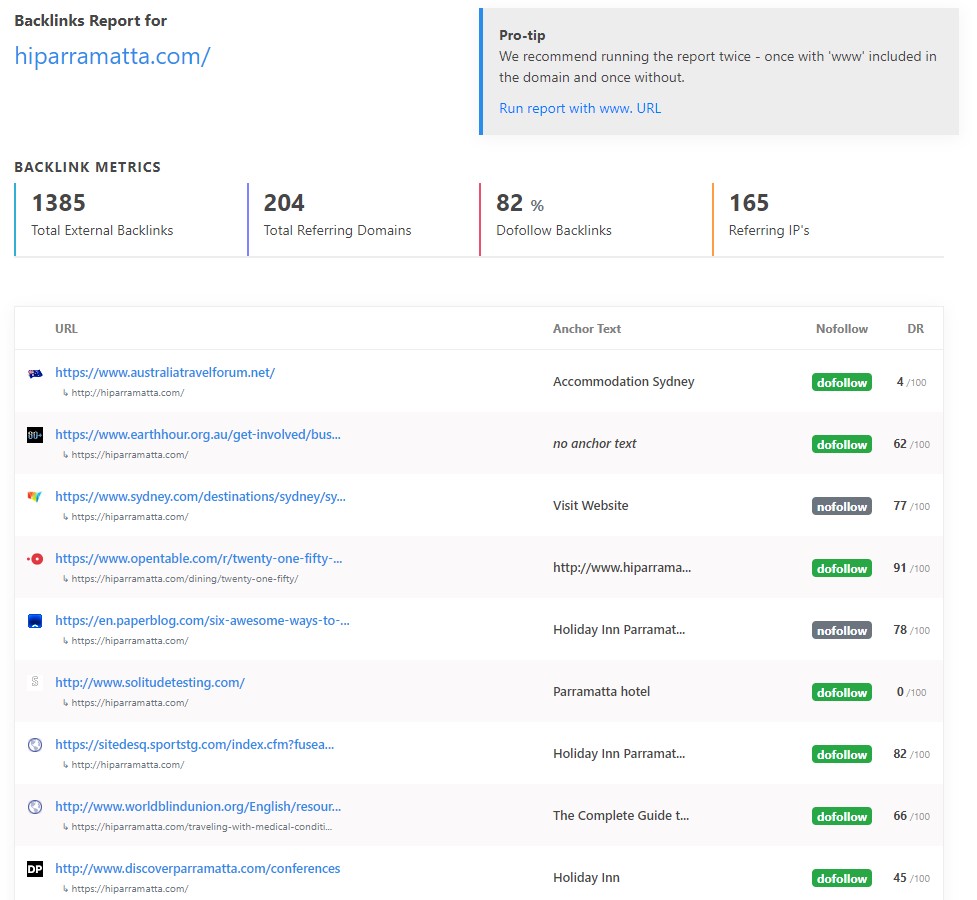Click the solitudetesting.com favicon icon
The image size is (977, 900).
[x=35, y=681]
